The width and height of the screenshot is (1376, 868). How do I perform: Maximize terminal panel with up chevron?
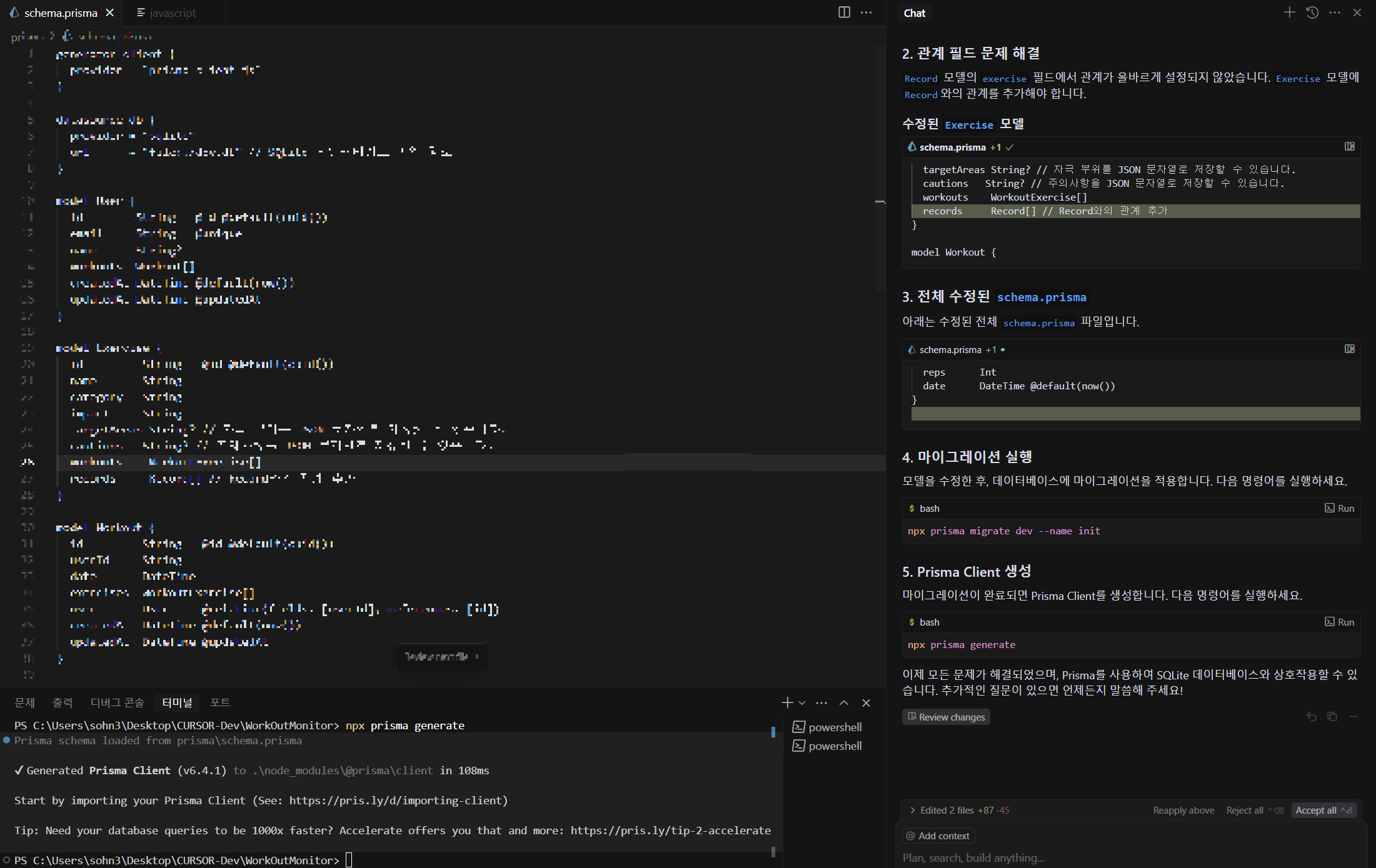pyautogui.click(x=844, y=703)
